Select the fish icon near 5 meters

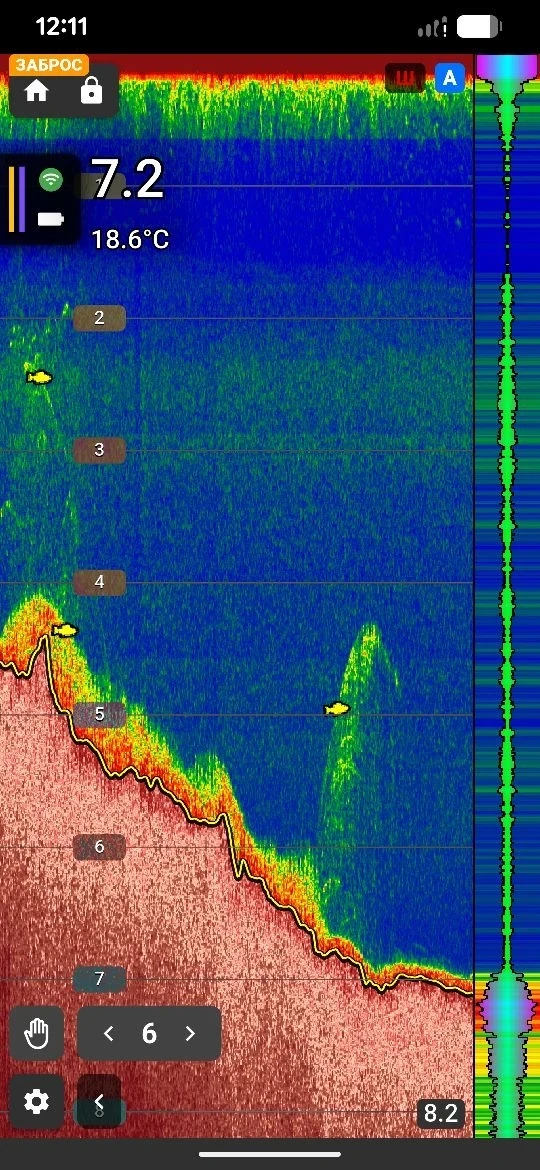[337, 708]
